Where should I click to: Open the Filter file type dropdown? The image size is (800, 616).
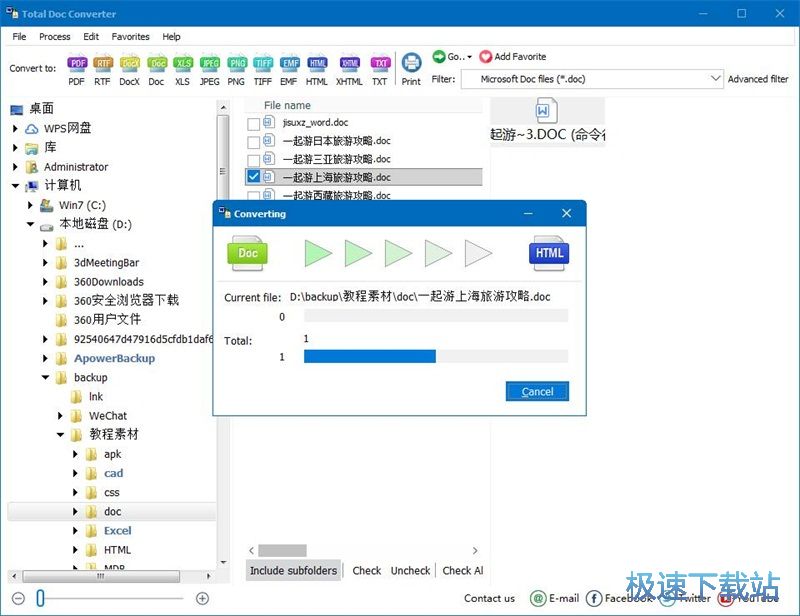tap(715, 79)
